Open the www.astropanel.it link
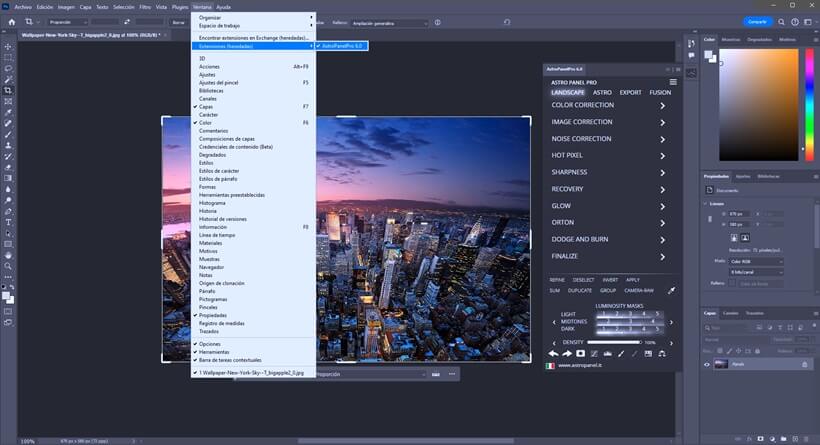The width and height of the screenshot is (820, 445). click(579, 366)
